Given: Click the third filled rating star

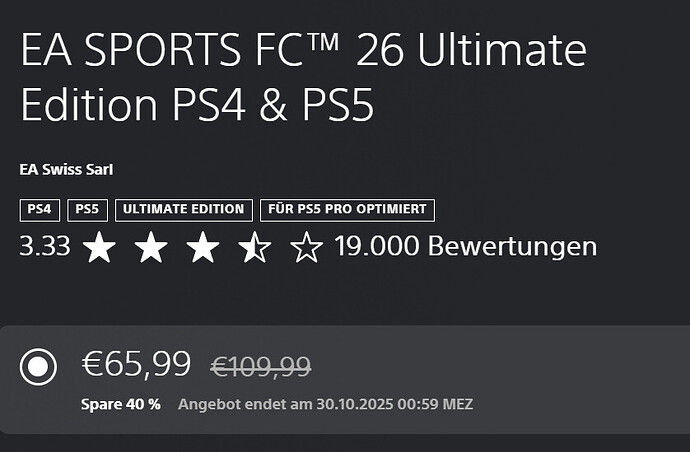Looking at the screenshot, I should [203, 246].
